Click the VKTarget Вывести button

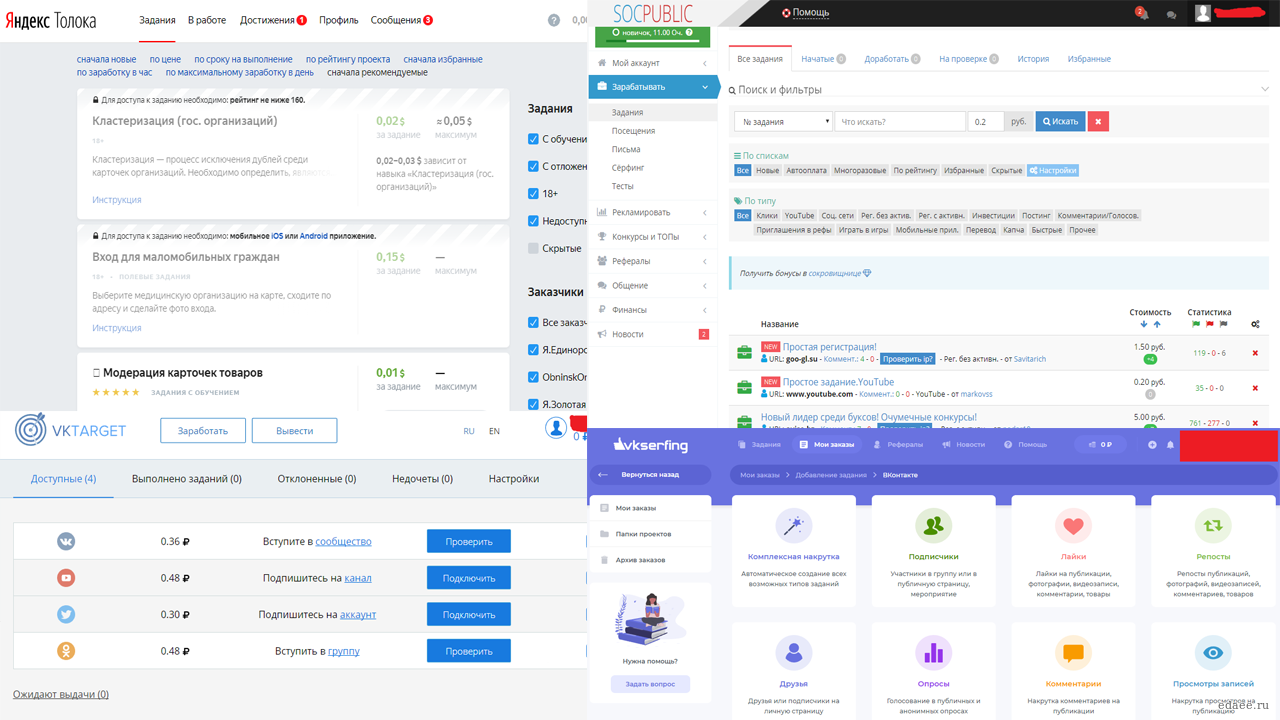294,431
